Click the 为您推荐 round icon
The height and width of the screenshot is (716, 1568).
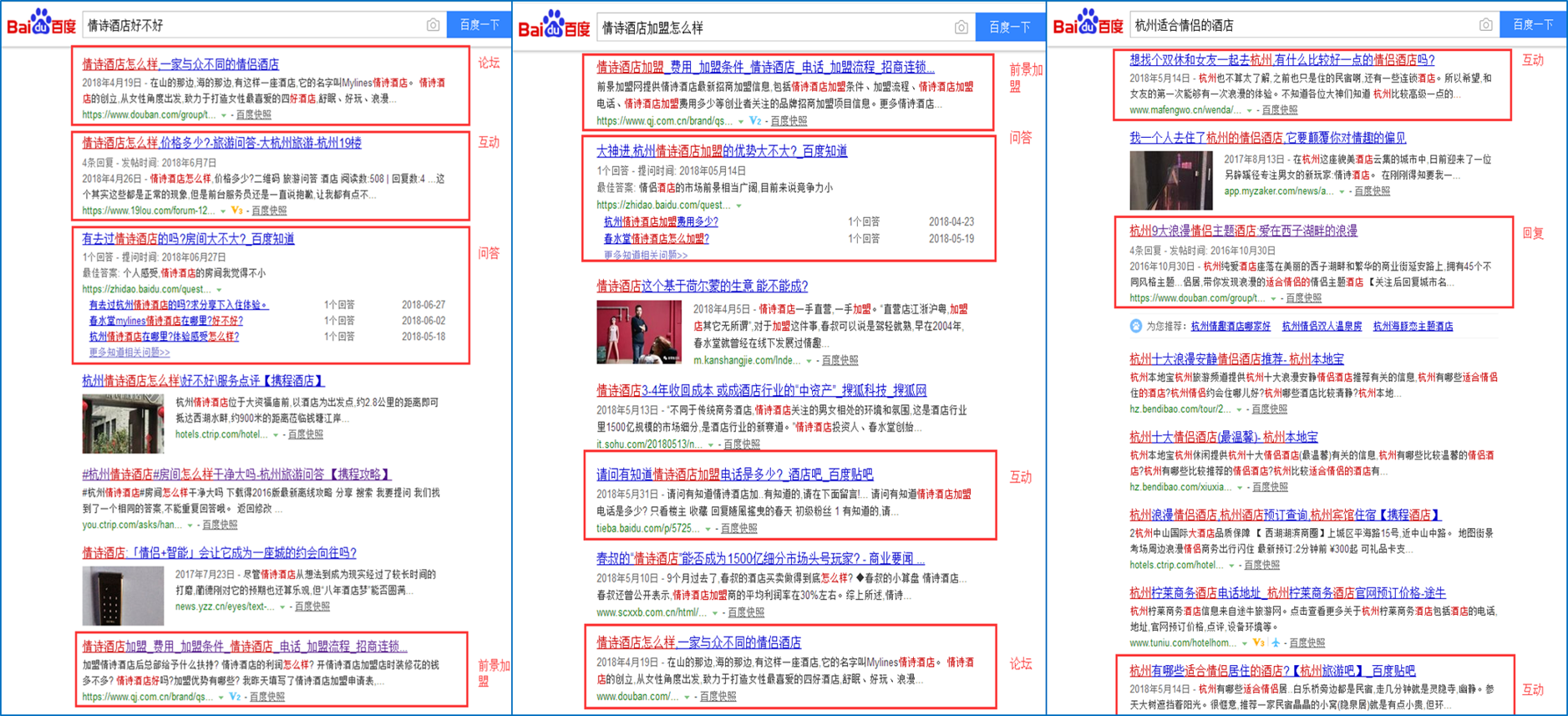click(1136, 326)
